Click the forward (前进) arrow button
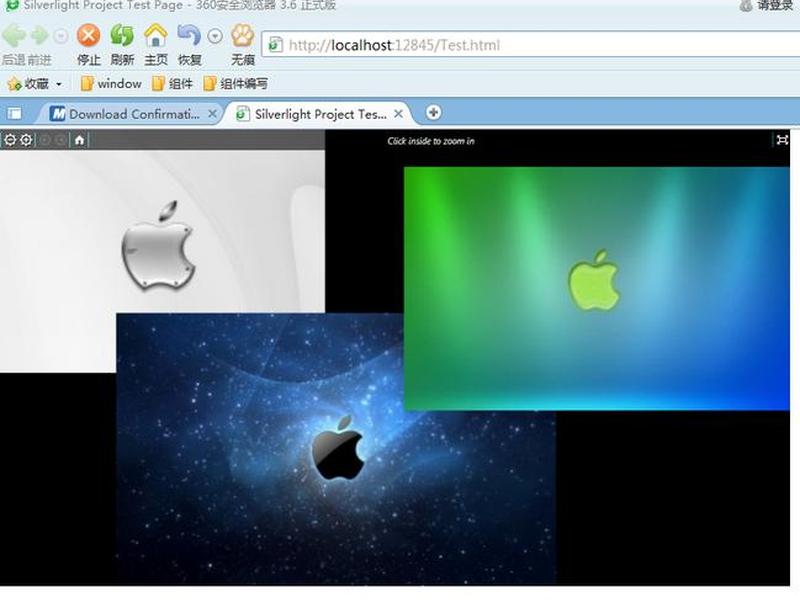Viewport: 800px width, 600px height. (x=39, y=36)
